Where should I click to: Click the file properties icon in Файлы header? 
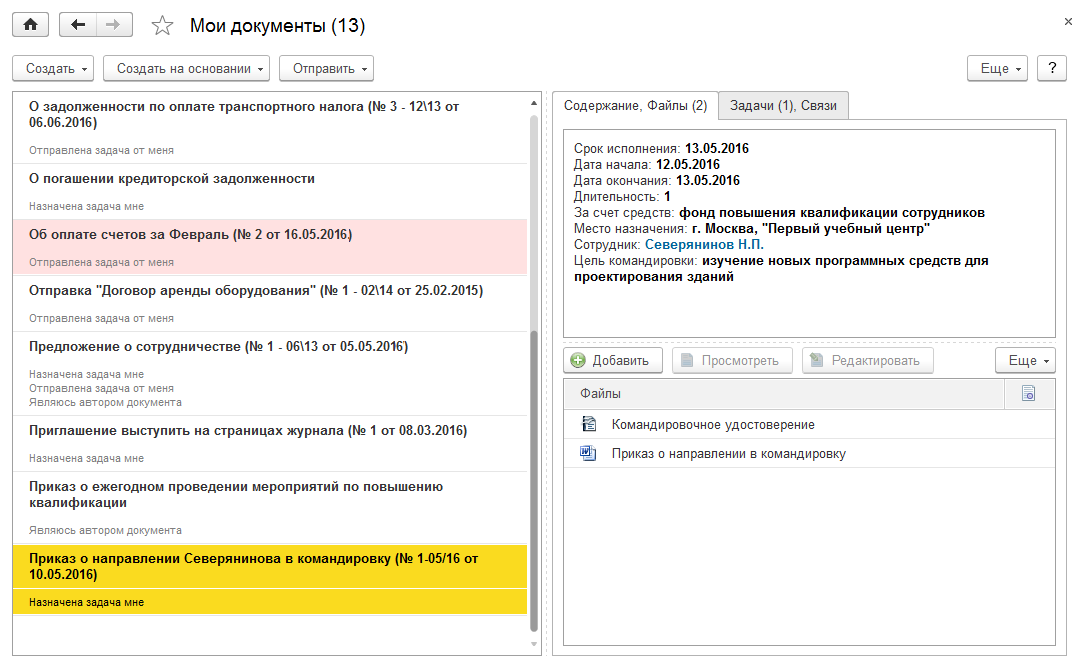(1029, 394)
